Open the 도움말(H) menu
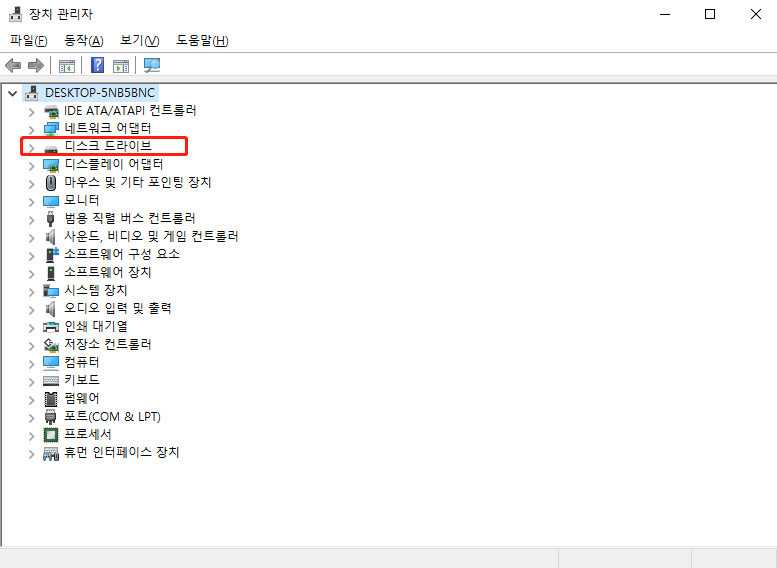The width and height of the screenshot is (777, 568). click(202, 41)
